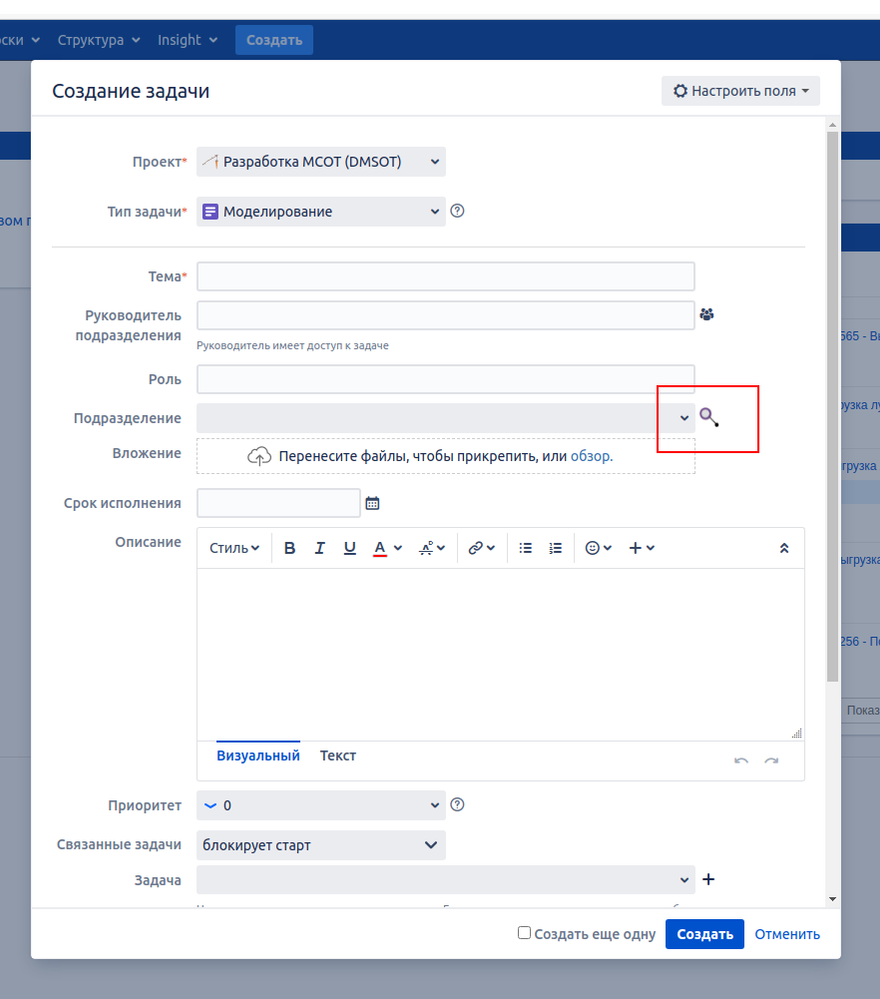
Task: Open the Проект dropdown
Action: (x=321, y=162)
